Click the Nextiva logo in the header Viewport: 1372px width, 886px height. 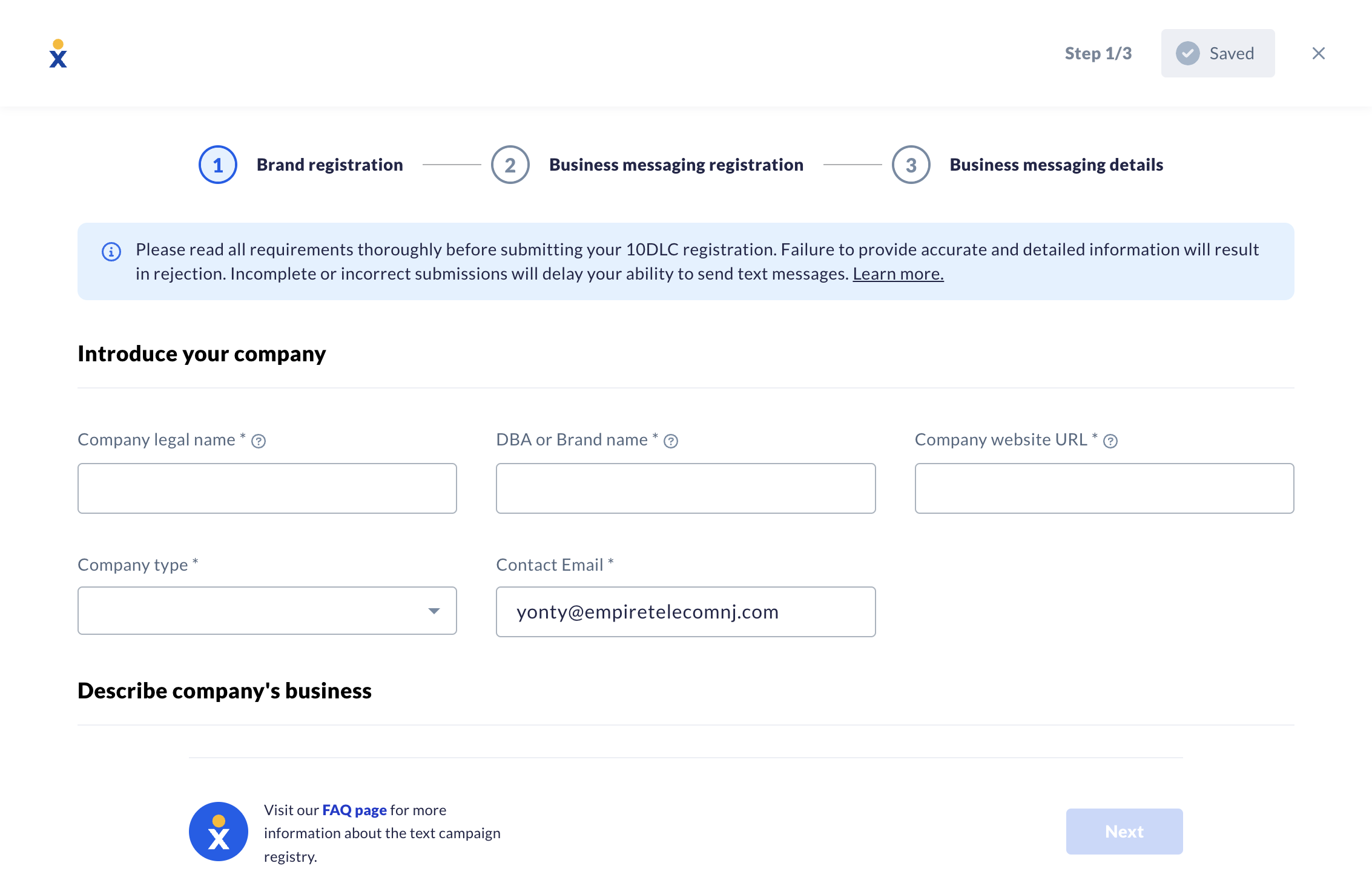pyautogui.click(x=58, y=53)
